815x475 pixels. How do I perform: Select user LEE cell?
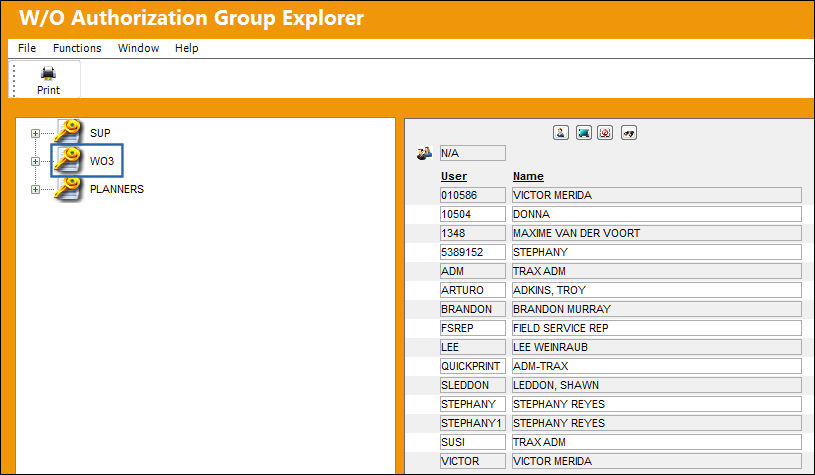(x=472, y=347)
